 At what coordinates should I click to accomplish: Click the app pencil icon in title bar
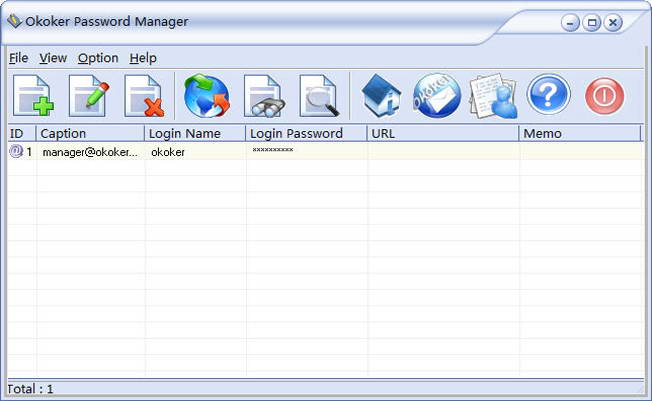point(15,21)
